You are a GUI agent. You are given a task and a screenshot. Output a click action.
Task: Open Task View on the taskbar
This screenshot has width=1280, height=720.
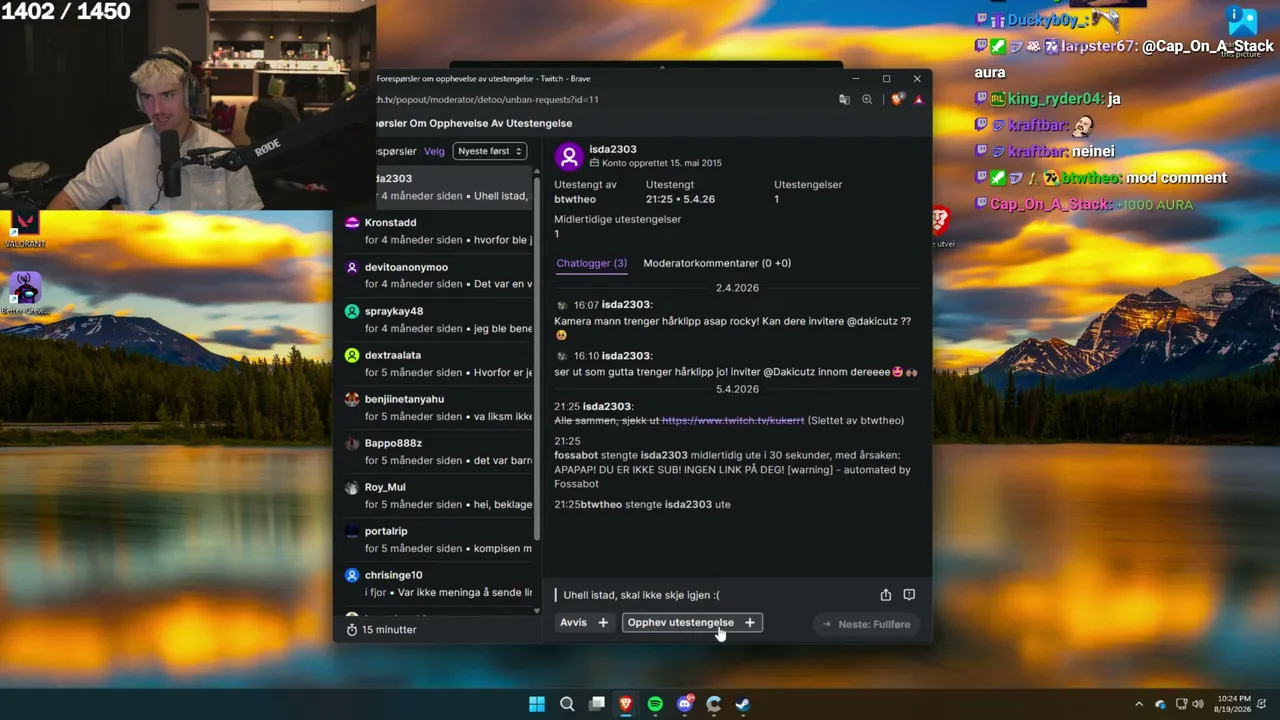pos(597,704)
